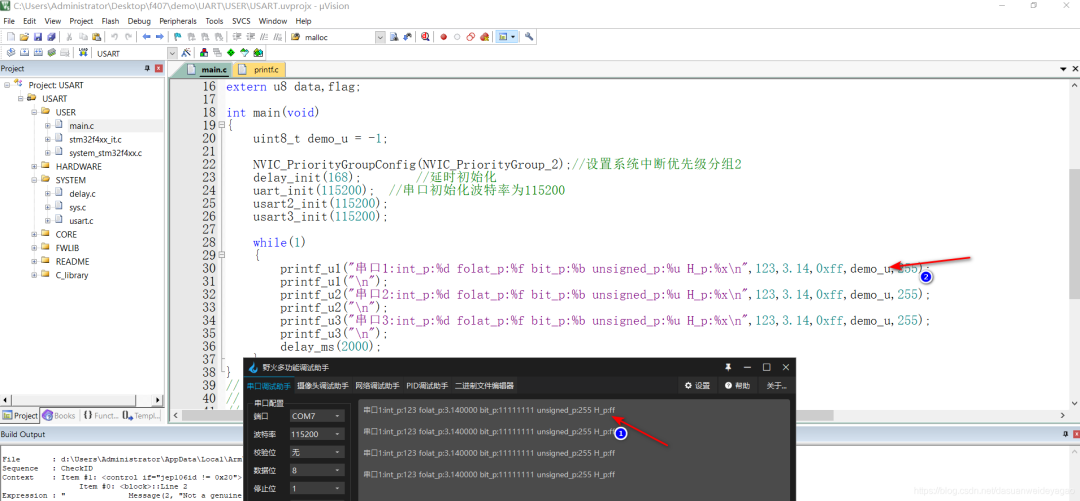Click the Paste clipboard icon

(96, 37)
